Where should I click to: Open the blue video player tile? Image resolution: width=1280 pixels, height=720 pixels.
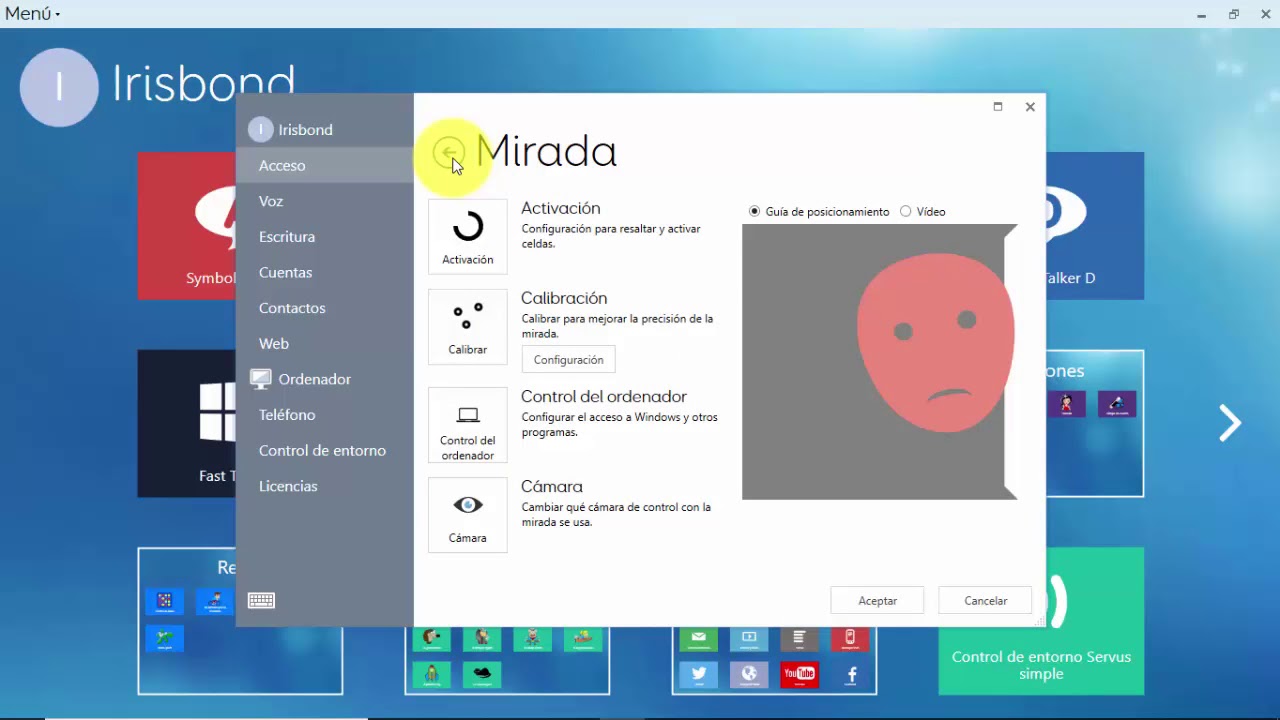tap(749, 638)
